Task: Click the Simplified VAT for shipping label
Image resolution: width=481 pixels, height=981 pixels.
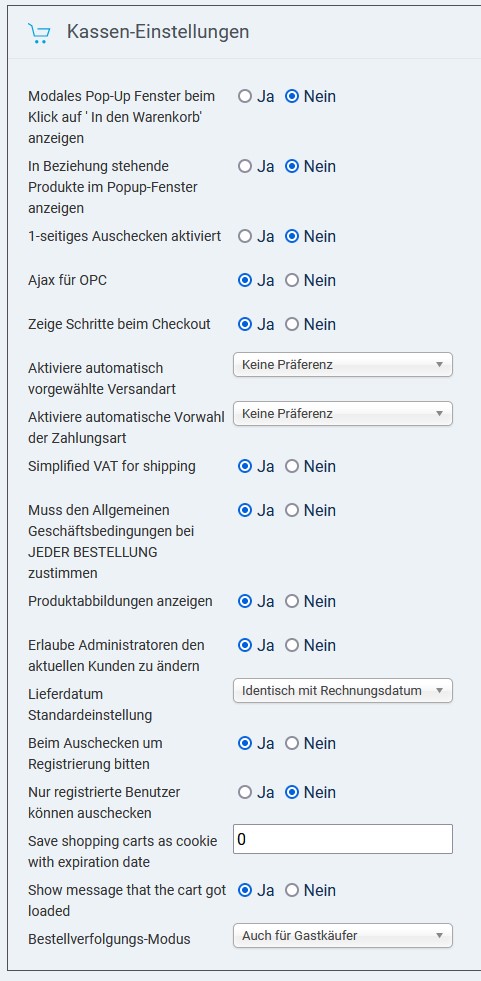Action: point(112,466)
